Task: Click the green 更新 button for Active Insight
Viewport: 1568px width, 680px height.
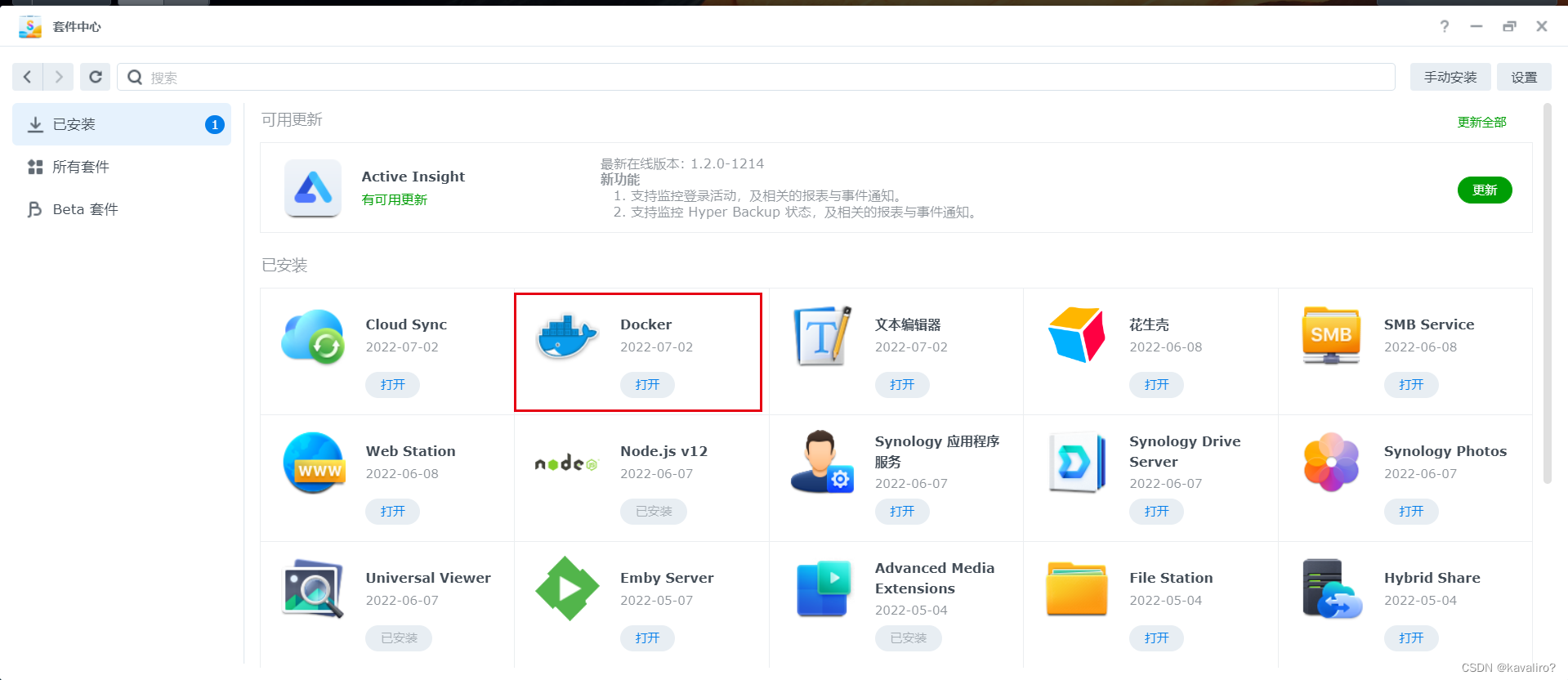Action: click(1485, 190)
